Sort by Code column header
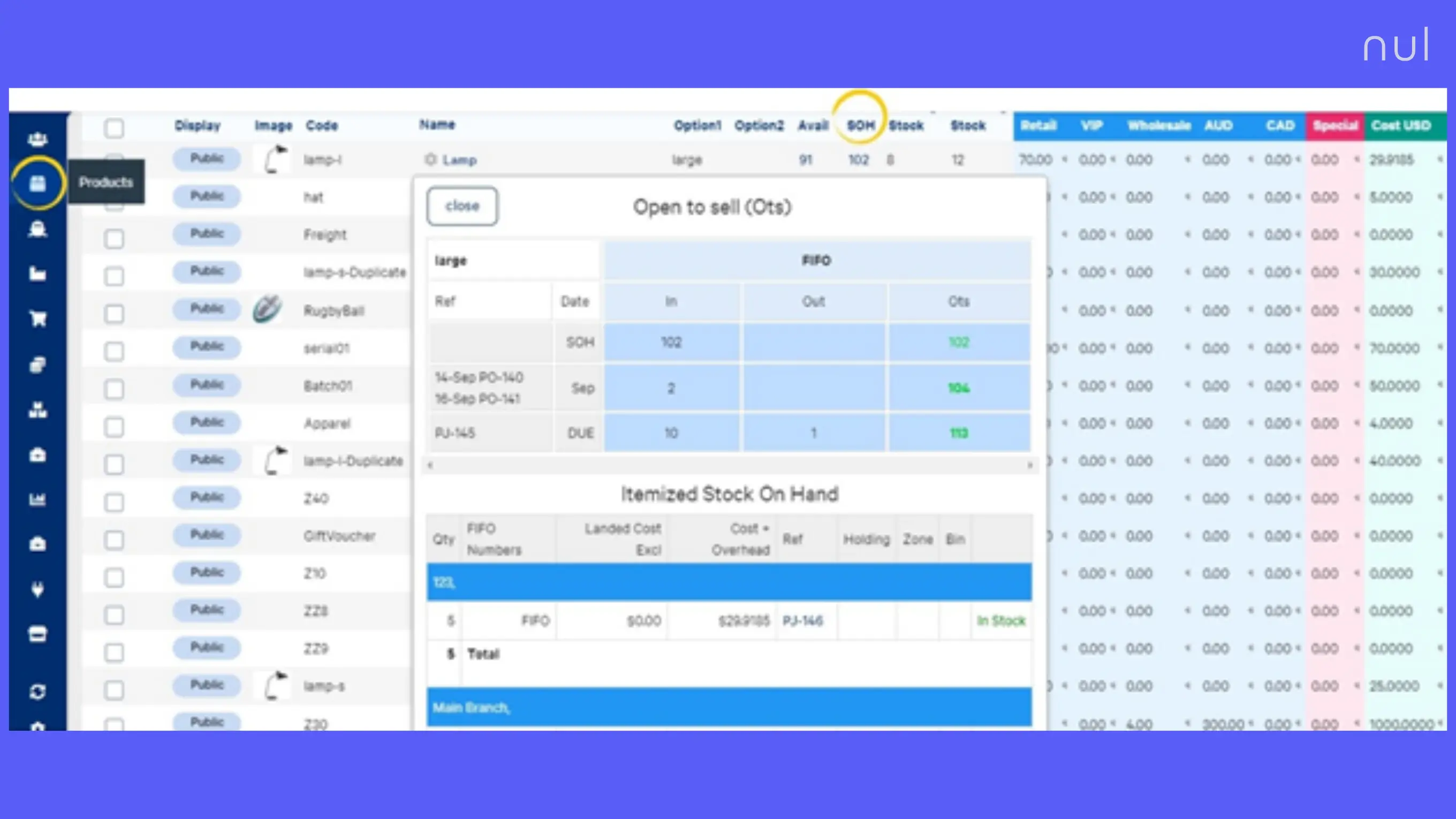The image size is (1456, 819). [322, 125]
